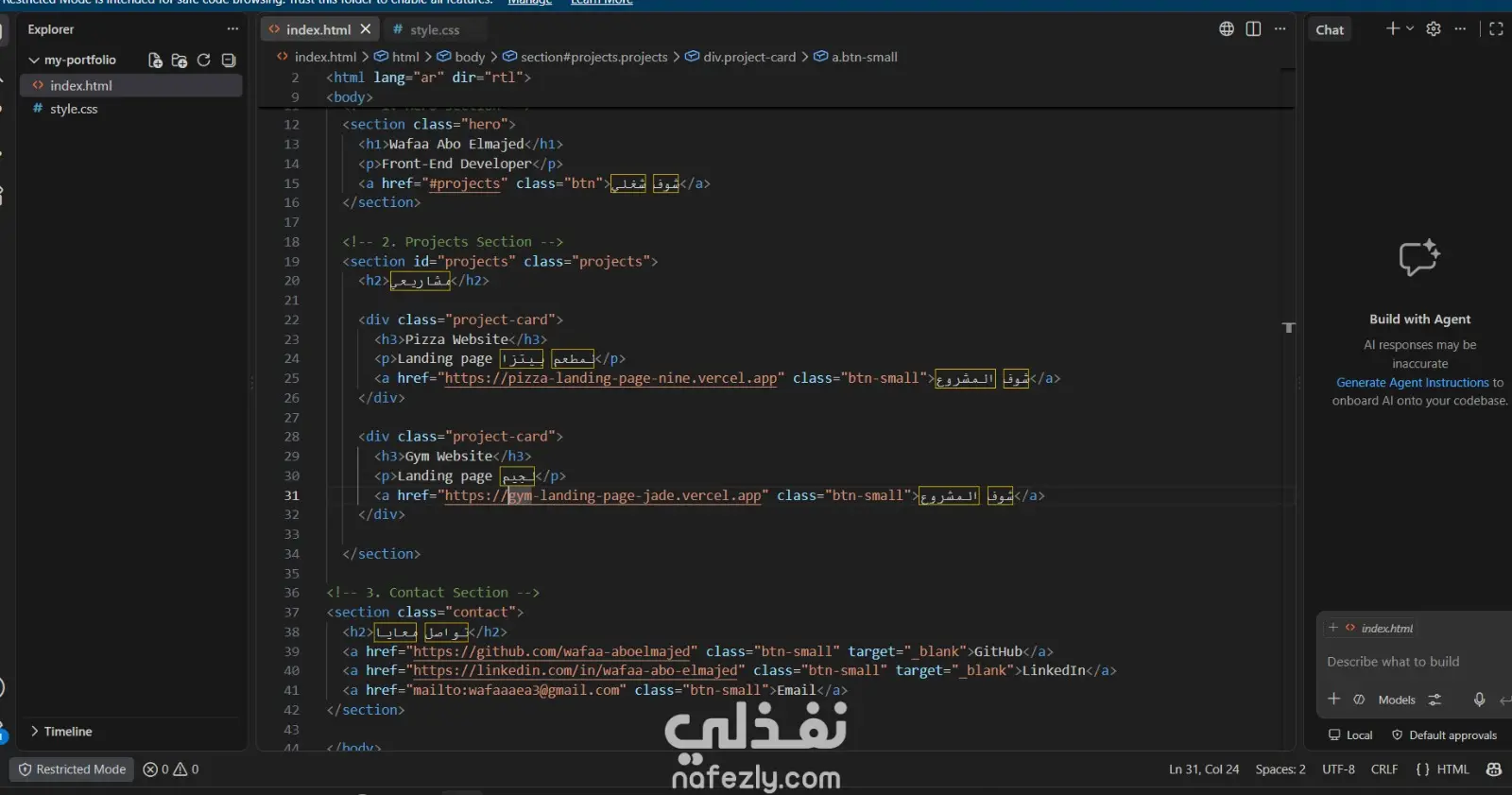Click the New Folder icon in Explorer
The width and height of the screenshot is (1512, 795).
point(180,60)
